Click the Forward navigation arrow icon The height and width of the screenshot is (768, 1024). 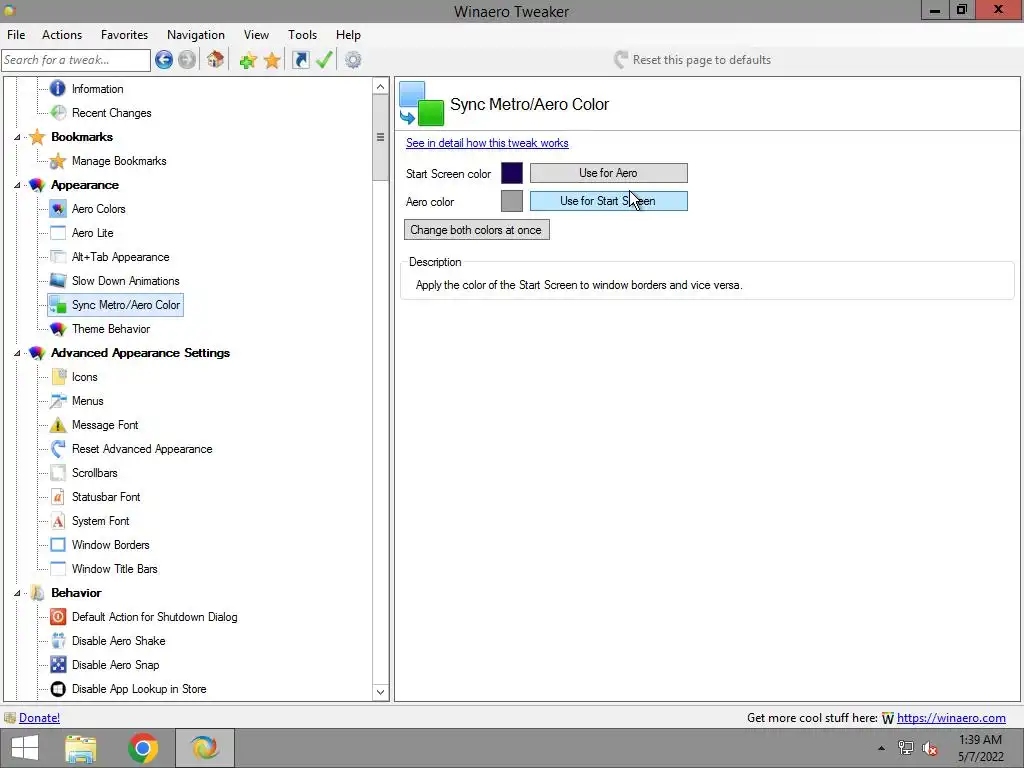[x=187, y=60]
